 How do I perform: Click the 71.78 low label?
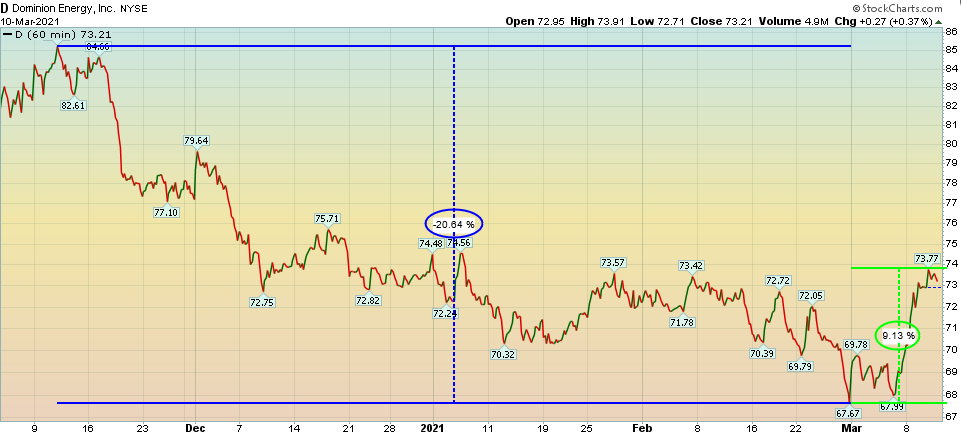click(682, 322)
